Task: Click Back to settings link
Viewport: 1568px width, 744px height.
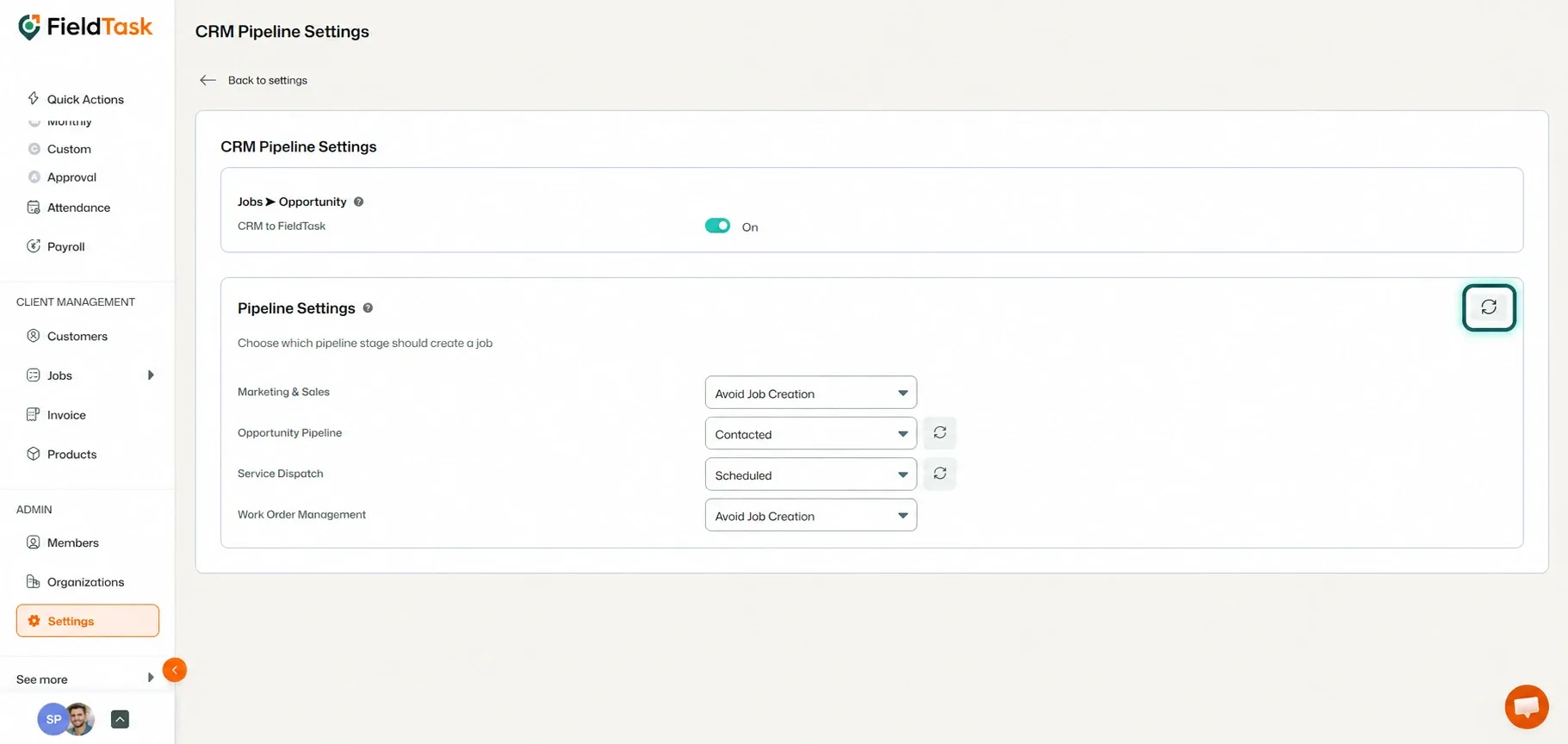Action: 267,80
